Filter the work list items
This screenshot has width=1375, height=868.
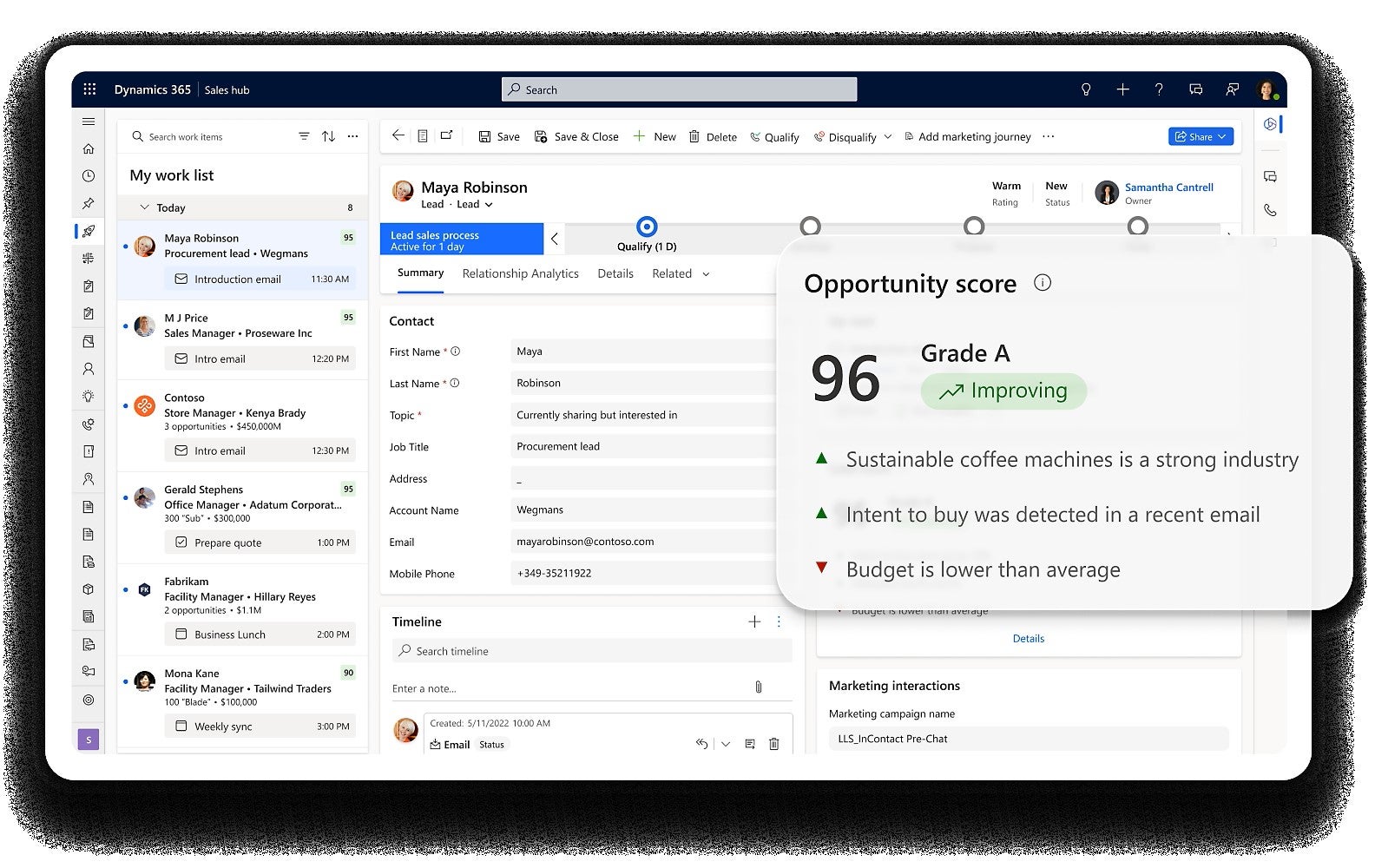(304, 136)
